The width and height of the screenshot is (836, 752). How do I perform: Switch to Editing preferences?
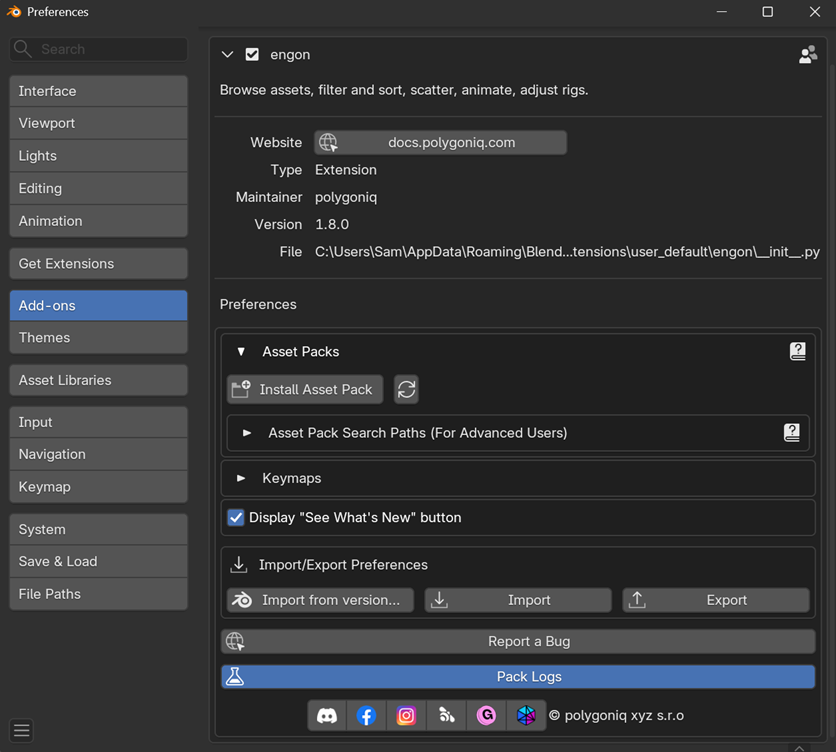(99, 188)
